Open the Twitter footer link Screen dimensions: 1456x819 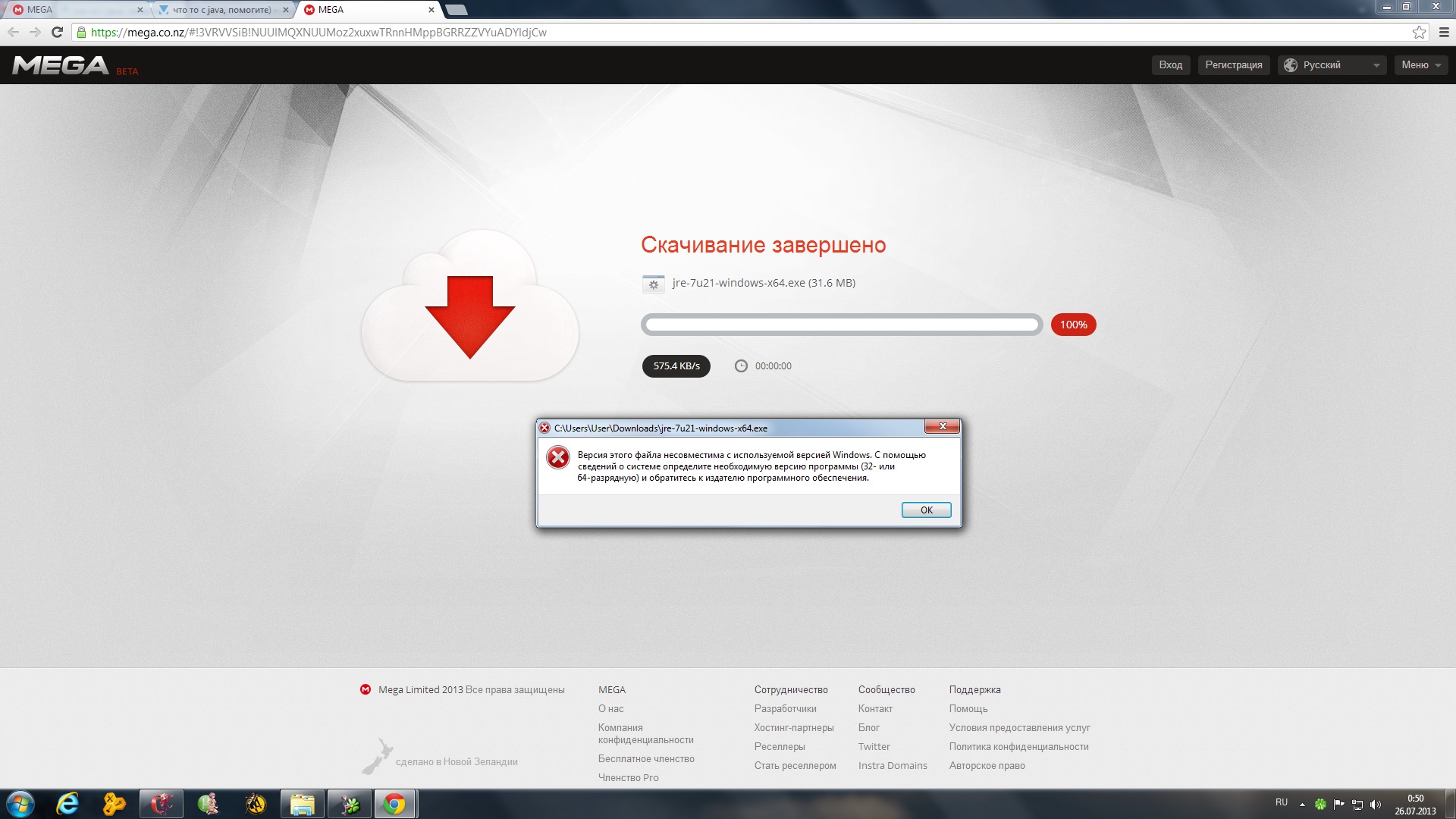[874, 746]
